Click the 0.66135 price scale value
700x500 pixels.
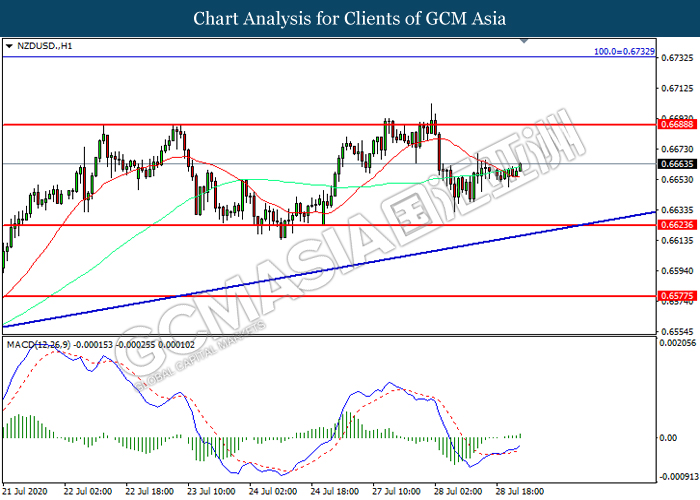click(x=677, y=241)
